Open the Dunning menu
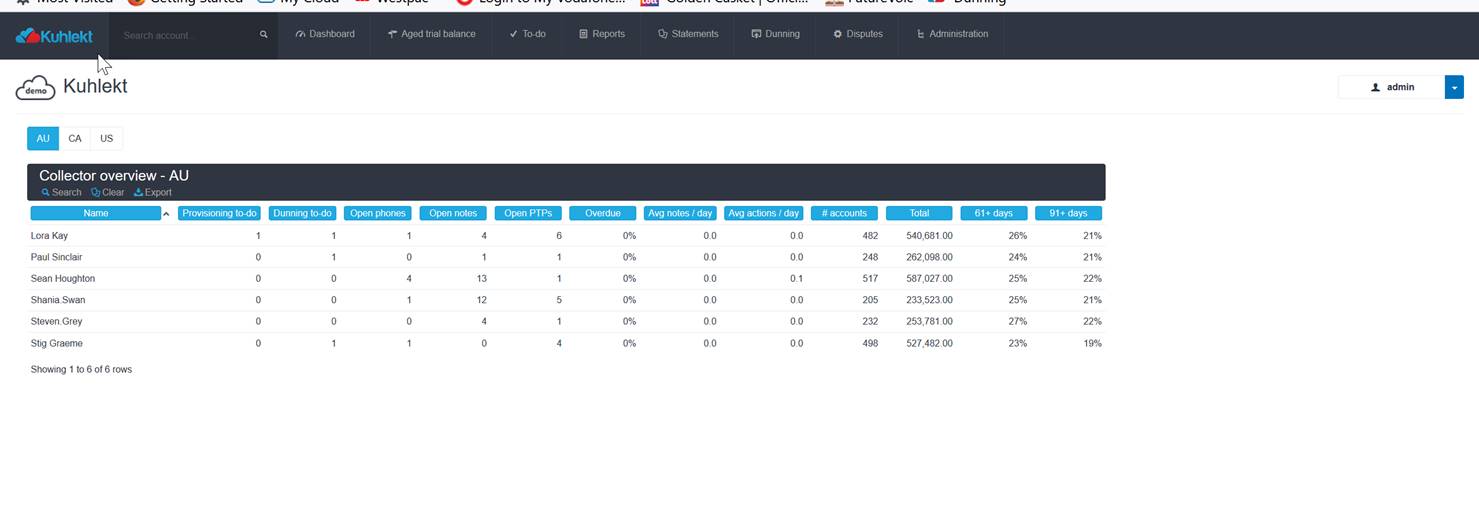Viewport: 1479px width, 512px height. (775, 34)
